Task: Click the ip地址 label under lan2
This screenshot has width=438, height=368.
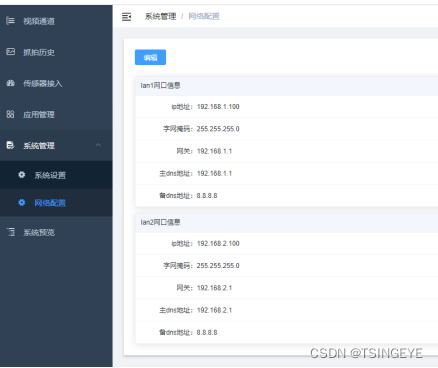Action: point(182,243)
